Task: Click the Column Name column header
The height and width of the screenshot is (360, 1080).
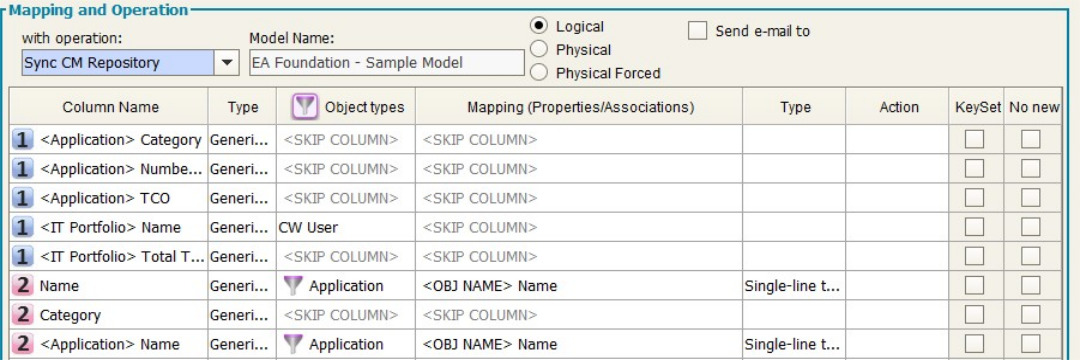Action: pos(110,107)
